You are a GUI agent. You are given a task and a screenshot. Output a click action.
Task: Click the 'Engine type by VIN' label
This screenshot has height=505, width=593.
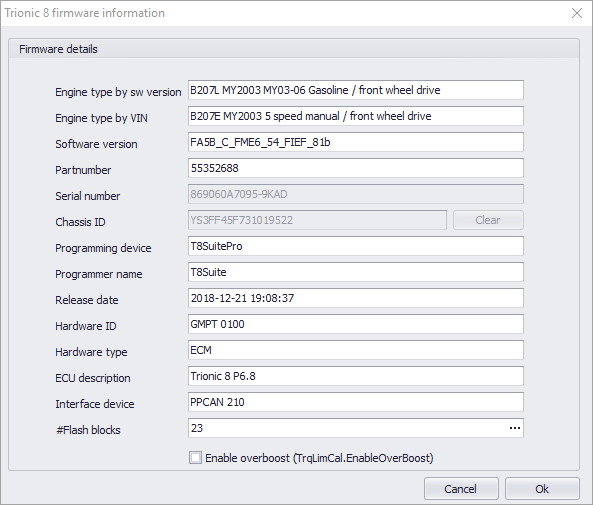101,118
